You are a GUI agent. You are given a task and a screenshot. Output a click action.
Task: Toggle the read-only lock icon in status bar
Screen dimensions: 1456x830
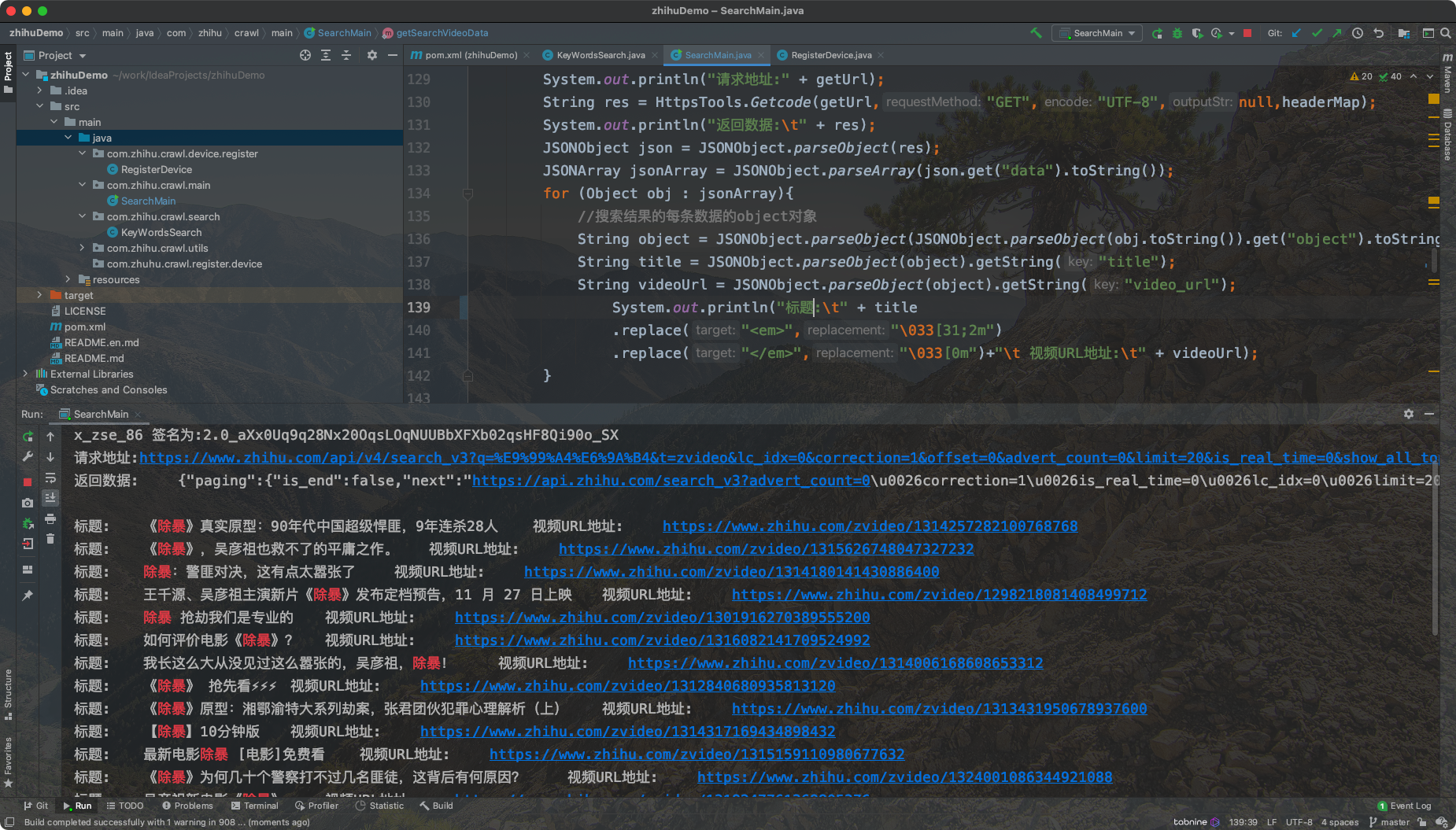[1421, 822]
